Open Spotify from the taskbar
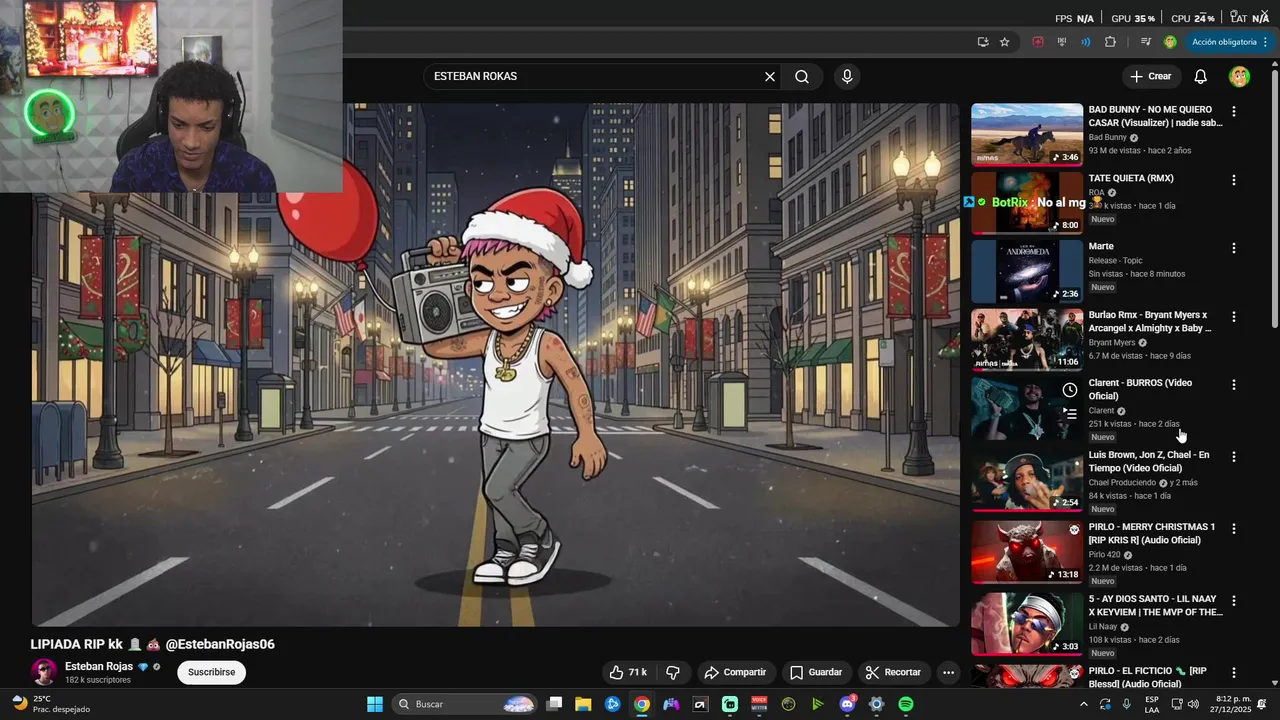Image resolution: width=1280 pixels, height=720 pixels. [905, 704]
